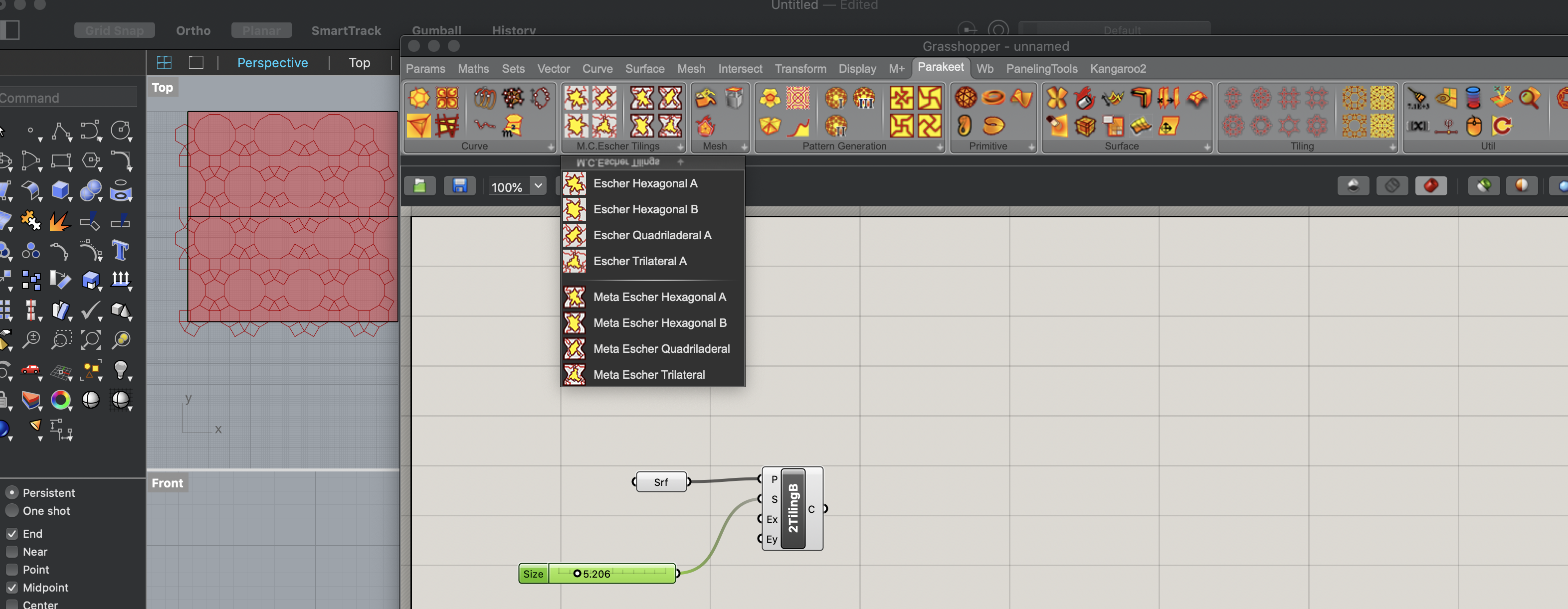Select the Persistent radio button
The width and height of the screenshot is (1568, 609).
[12, 492]
